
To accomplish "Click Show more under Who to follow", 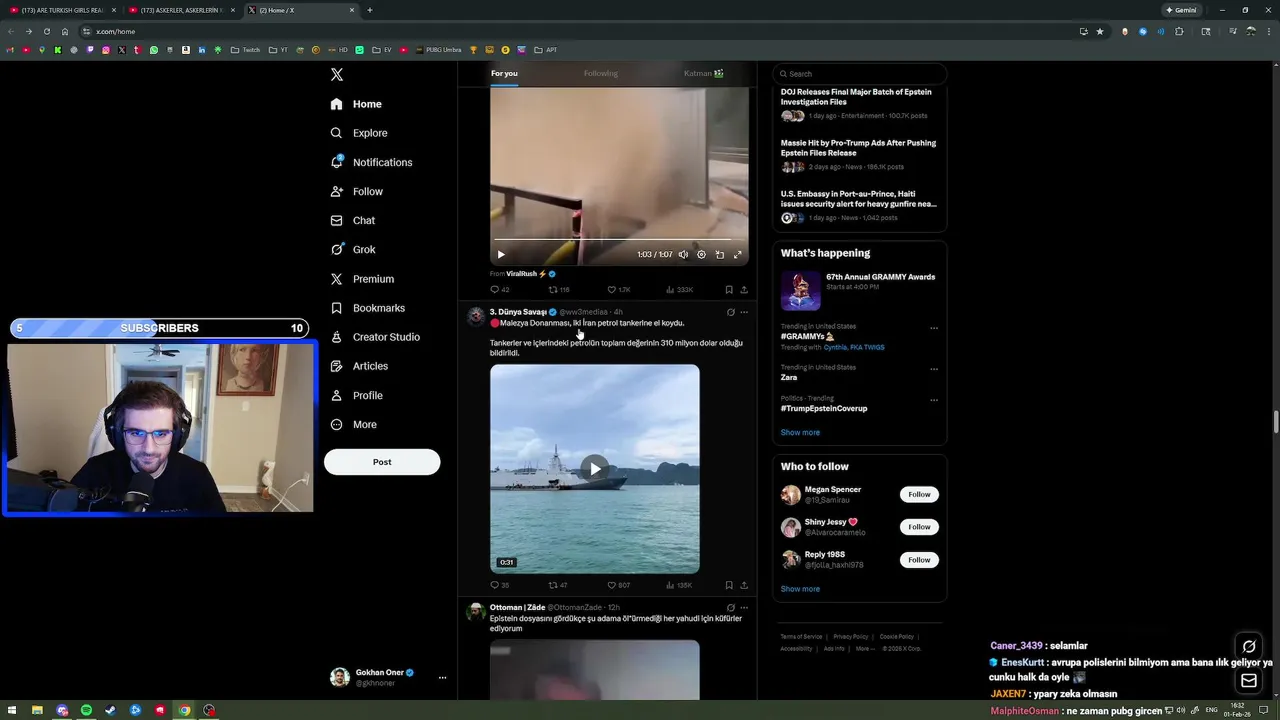I will (x=800, y=589).
